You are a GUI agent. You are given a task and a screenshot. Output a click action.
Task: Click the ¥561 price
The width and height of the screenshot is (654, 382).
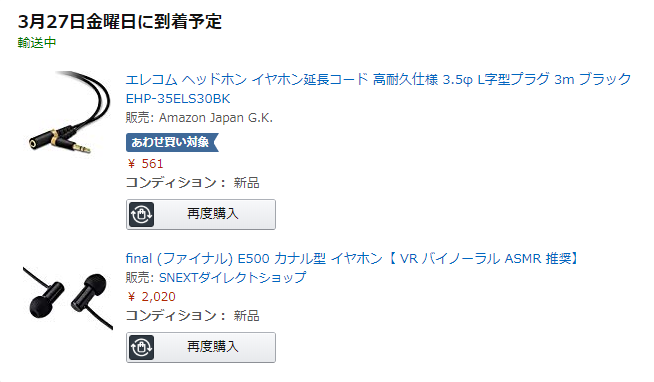(145, 163)
